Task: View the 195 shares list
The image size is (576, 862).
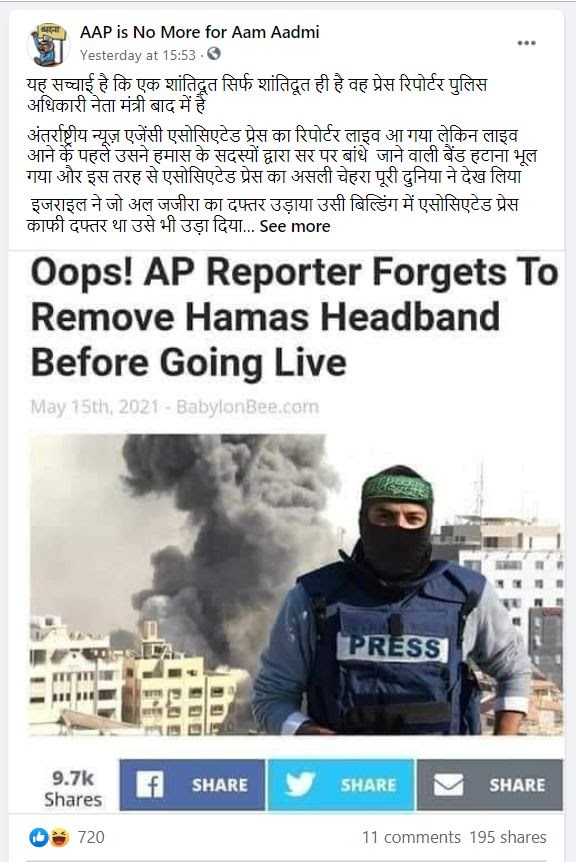Action: click(x=508, y=837)
